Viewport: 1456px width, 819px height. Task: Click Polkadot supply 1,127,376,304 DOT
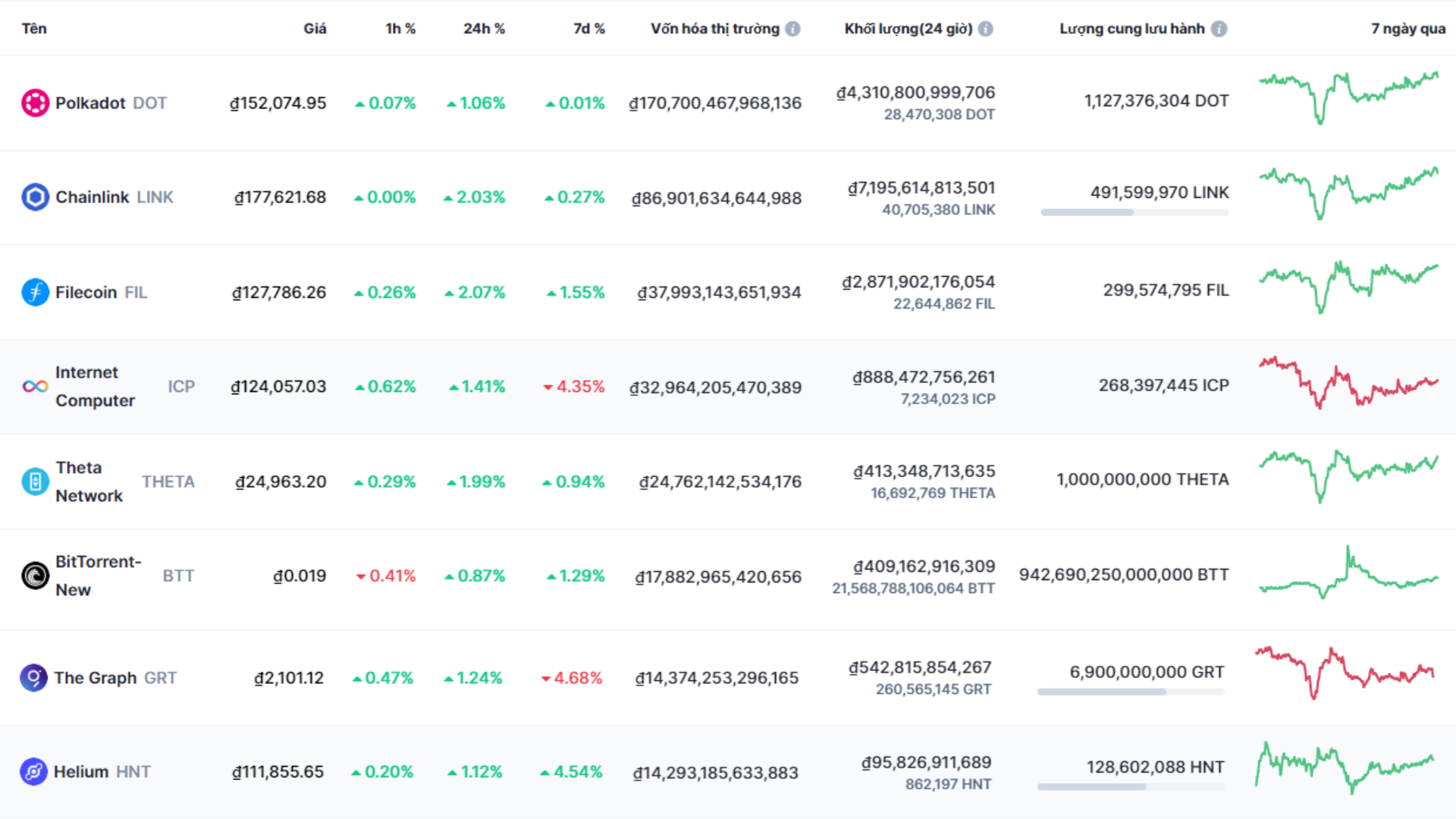(1156, 101)
